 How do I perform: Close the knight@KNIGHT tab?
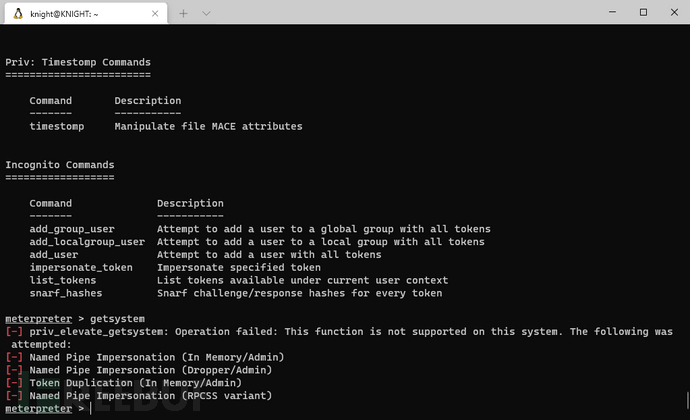(155, 14)
